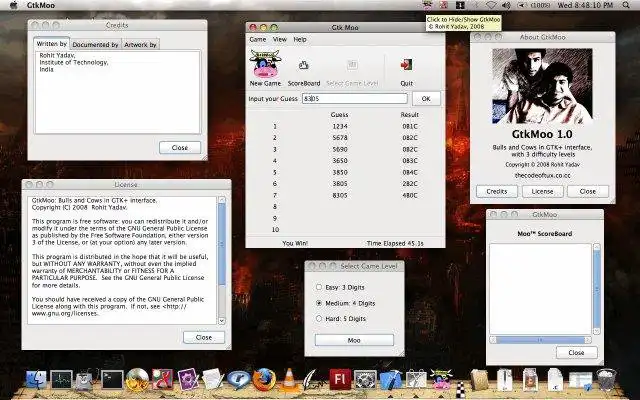
Task: Click the Time Elapsed 45.1s status text
Action: tap(395, 243)
